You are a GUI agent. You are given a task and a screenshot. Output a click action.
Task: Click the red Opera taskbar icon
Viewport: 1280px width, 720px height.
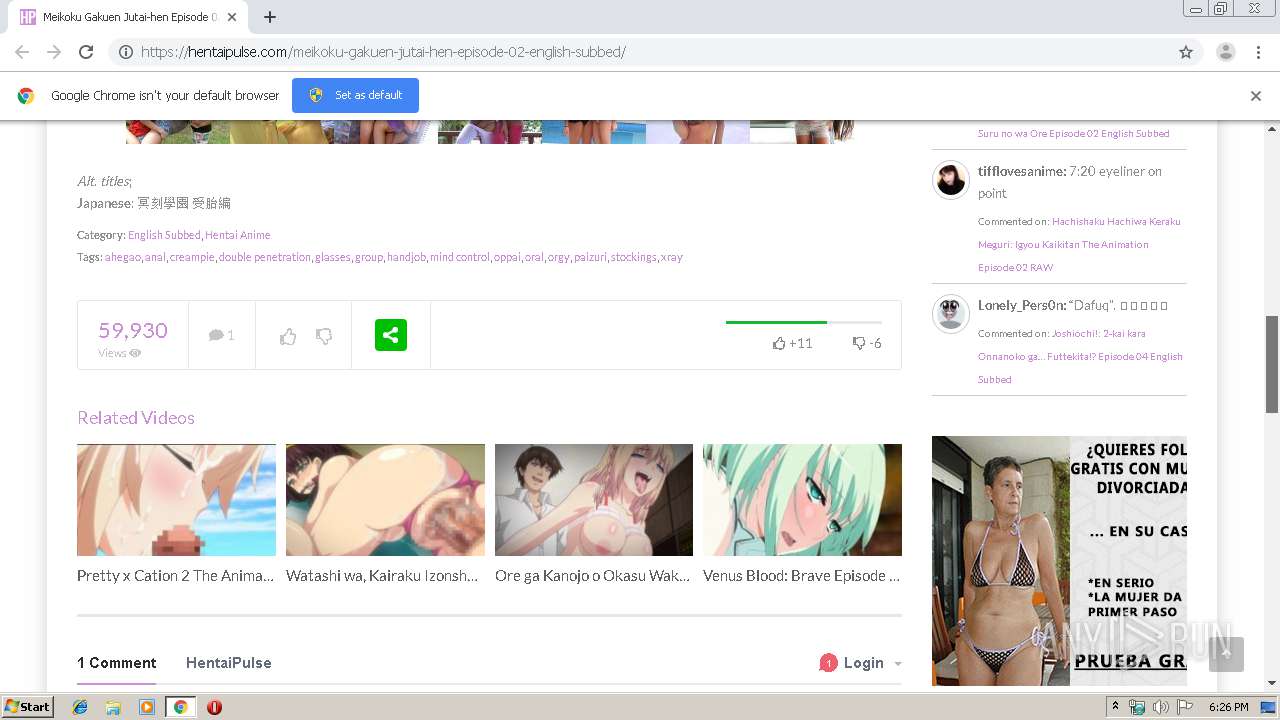(x=214, y=707)
